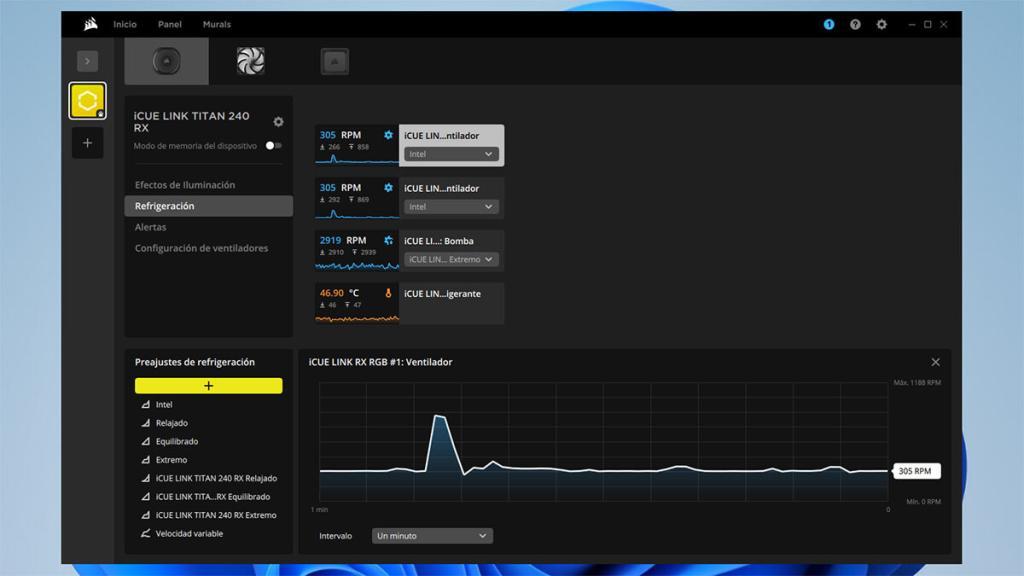Viewport: 1024px width, 576px height.
Task: Open the help question mark icon
Action: 855,24
